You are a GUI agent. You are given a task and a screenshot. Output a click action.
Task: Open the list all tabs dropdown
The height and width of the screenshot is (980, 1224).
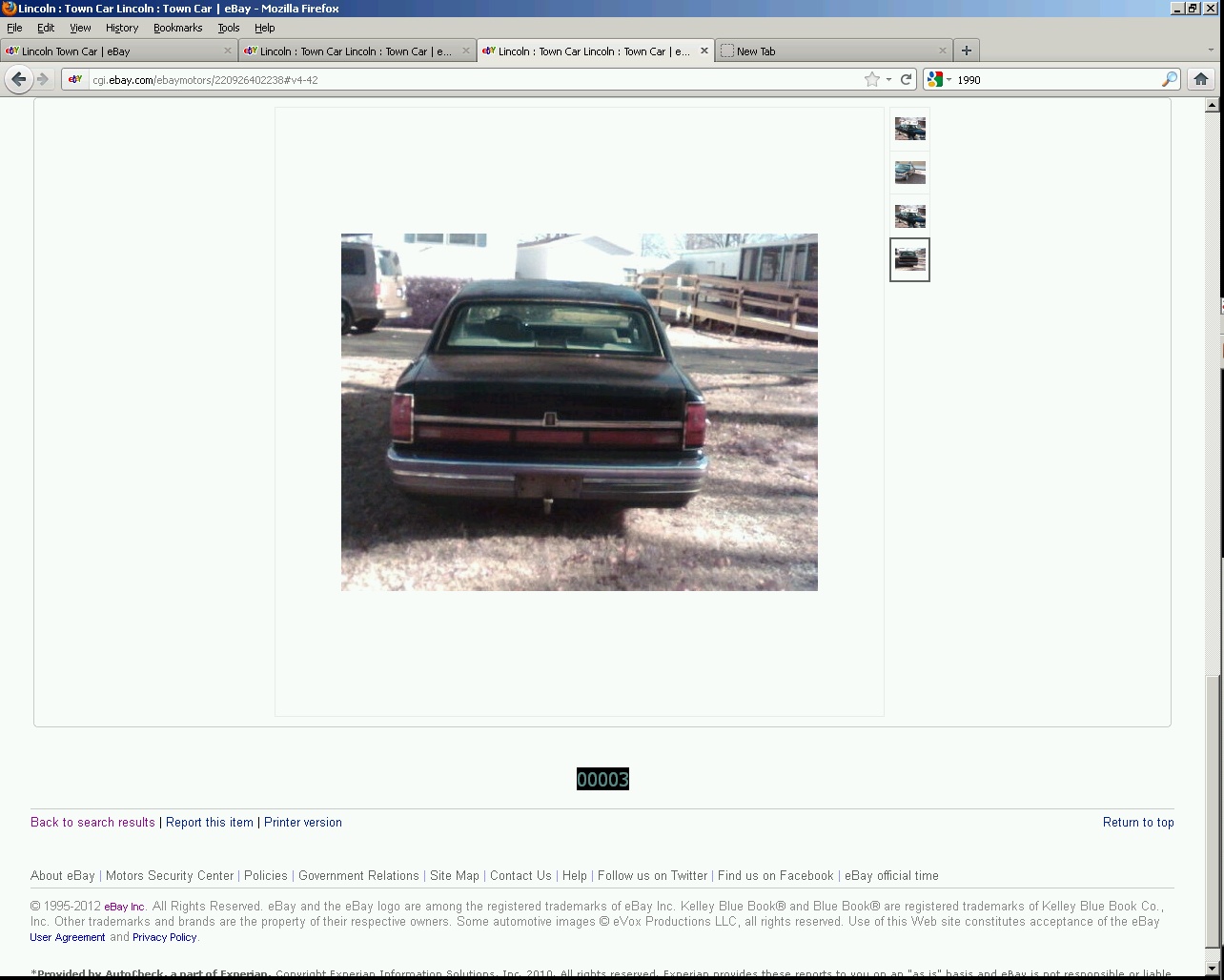[1211, 51]
